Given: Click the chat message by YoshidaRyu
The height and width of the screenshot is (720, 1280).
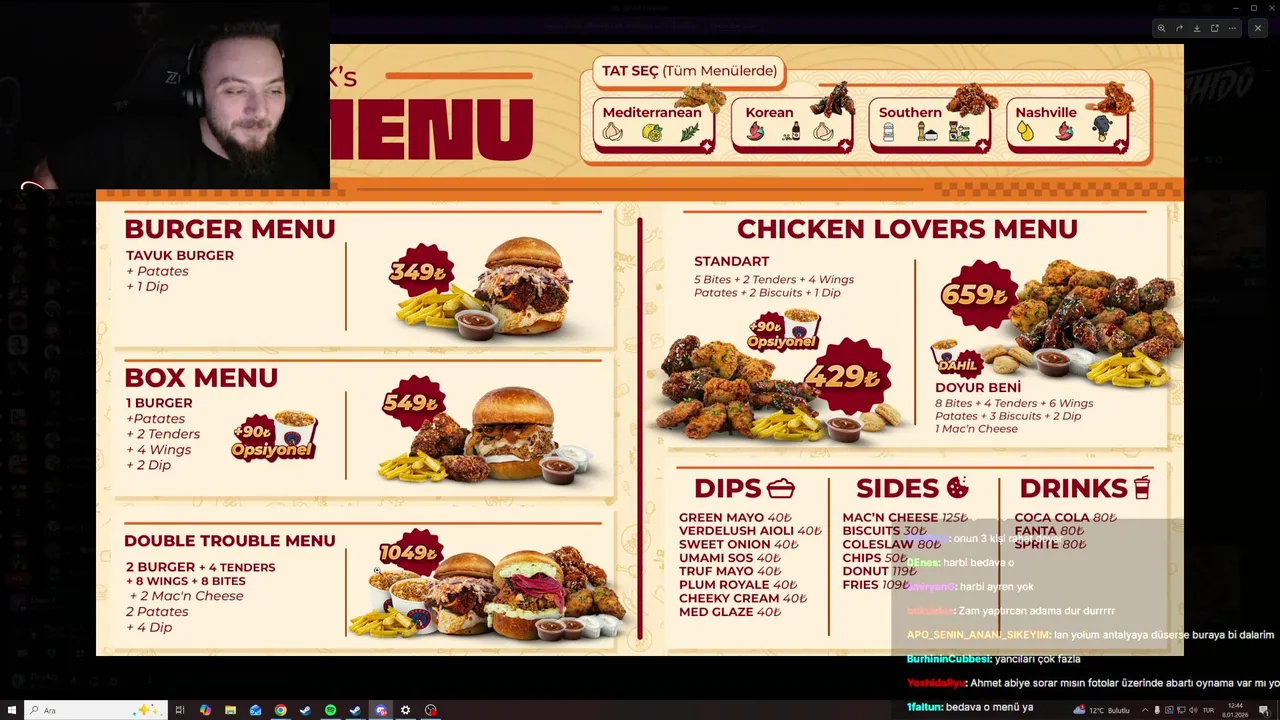Looking at the screenshot, I should (x=1092, y=683).
